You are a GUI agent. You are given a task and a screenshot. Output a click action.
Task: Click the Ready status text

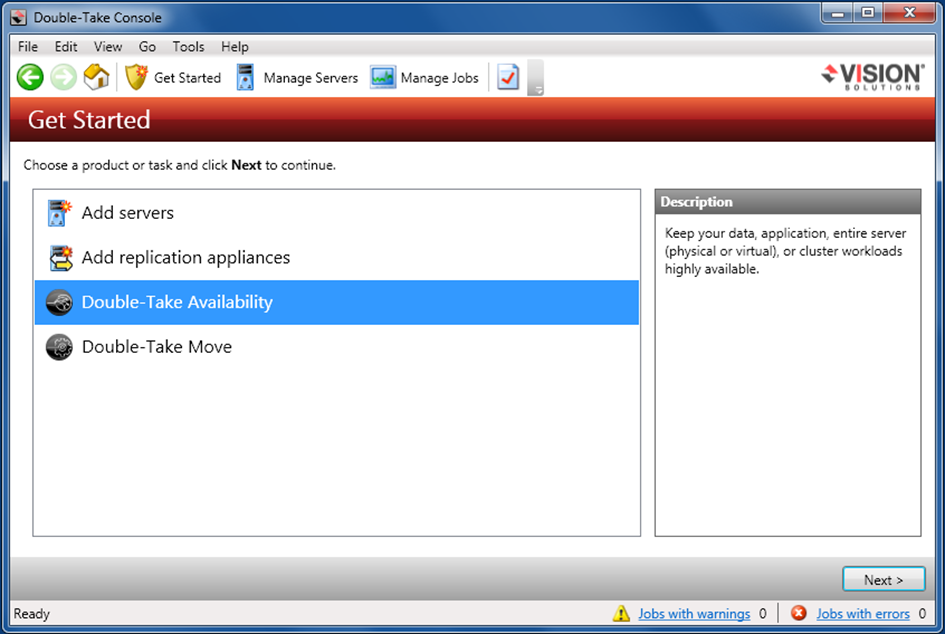coord(32,614)
